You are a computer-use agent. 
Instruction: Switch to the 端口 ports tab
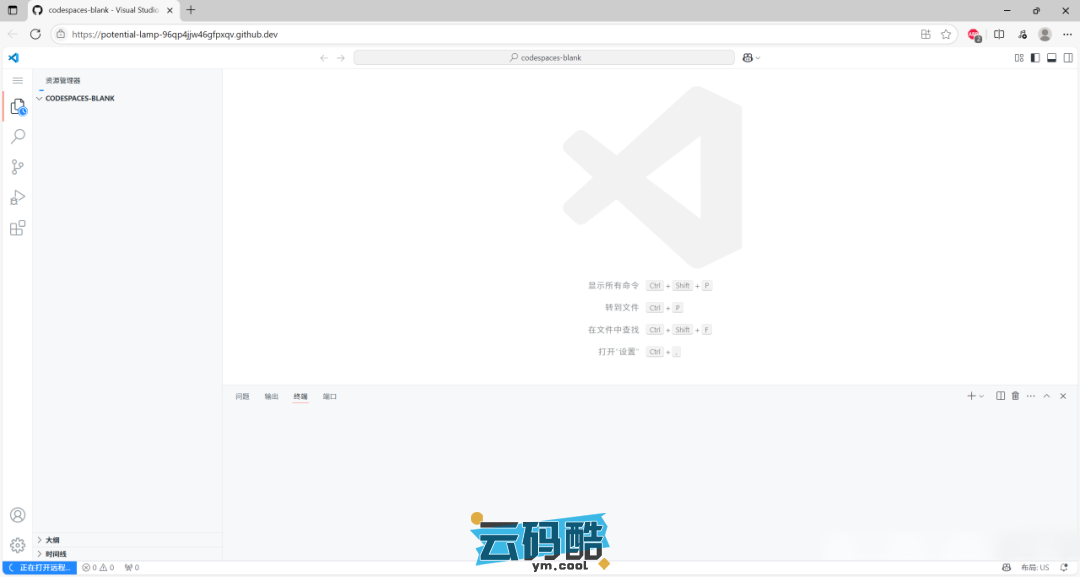[x=330, y=397]
